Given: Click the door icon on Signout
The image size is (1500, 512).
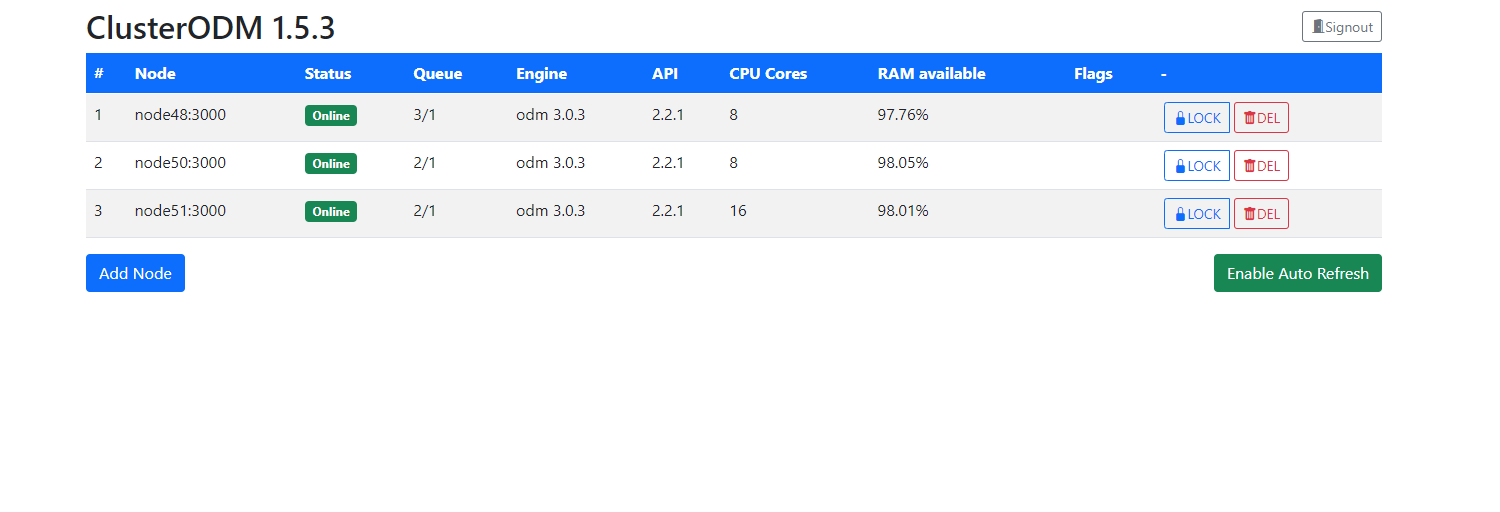Looking at the screenshot, I should (x=1318, y=27).
